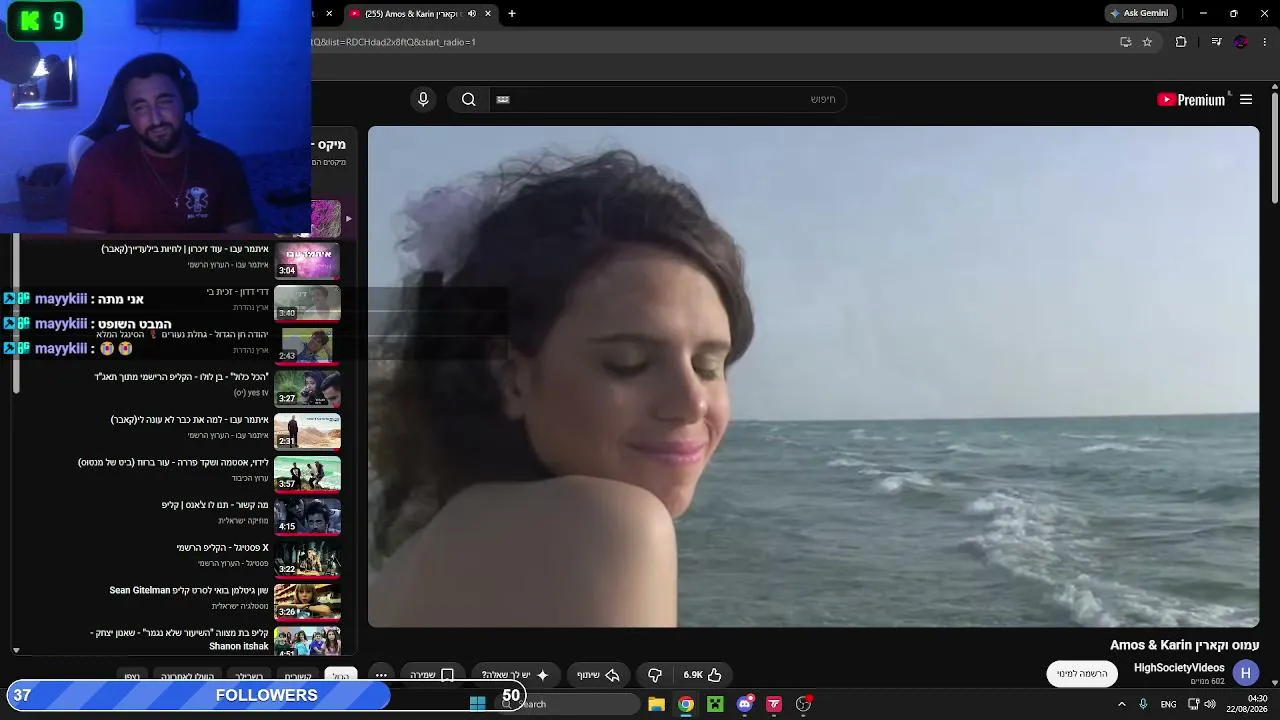Screen dimensions: 1280x720
Task: Open the Windows Start menu
Action: 477,704
